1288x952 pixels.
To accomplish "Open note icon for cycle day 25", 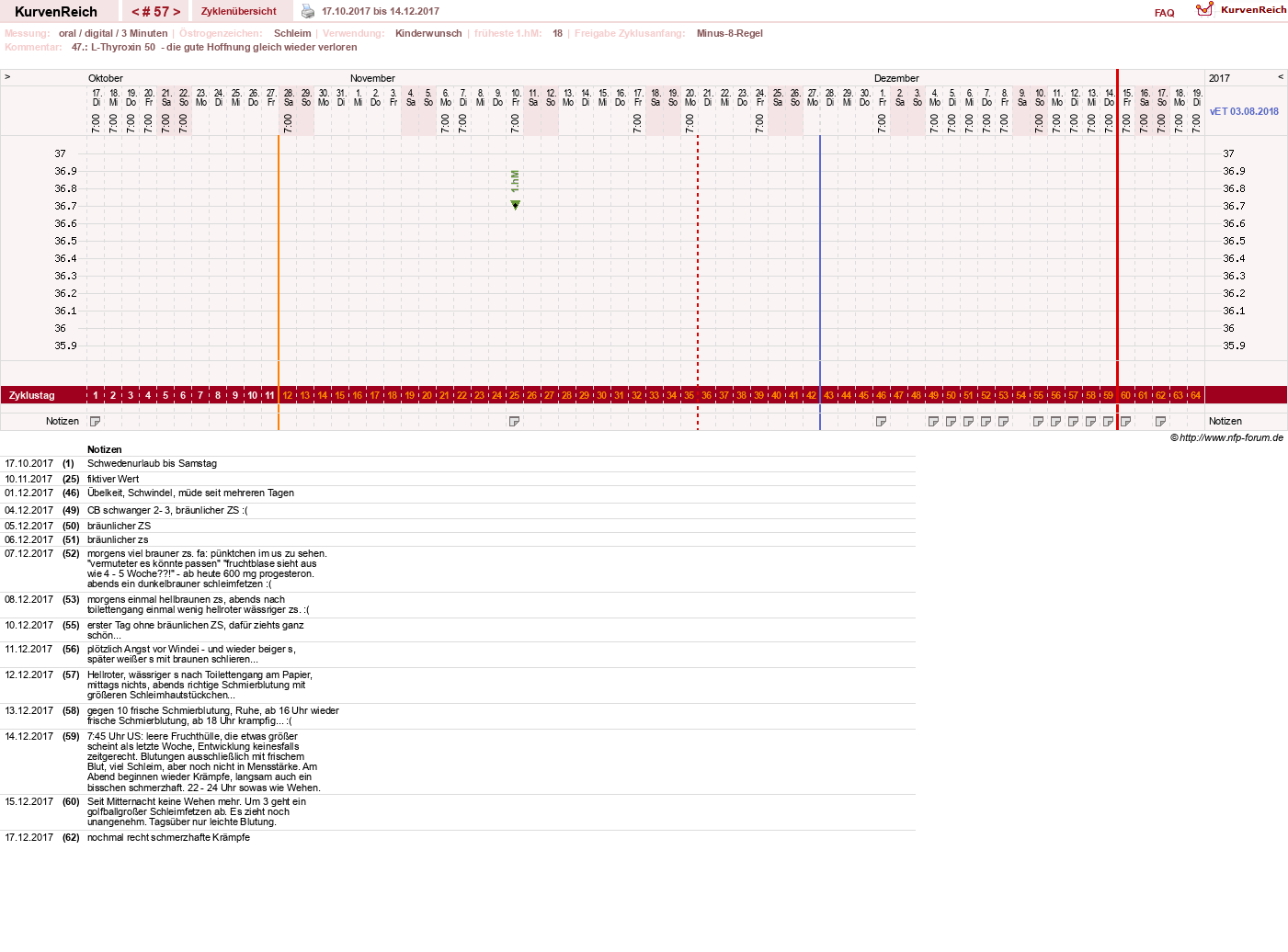I will (x=515, y=422).
